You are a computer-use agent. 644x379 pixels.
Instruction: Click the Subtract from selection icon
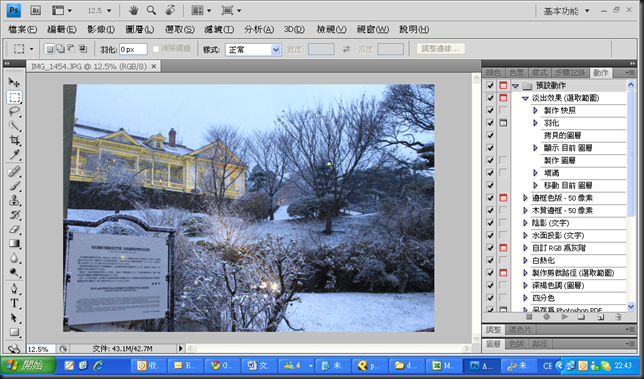click(x=71, y=49)
